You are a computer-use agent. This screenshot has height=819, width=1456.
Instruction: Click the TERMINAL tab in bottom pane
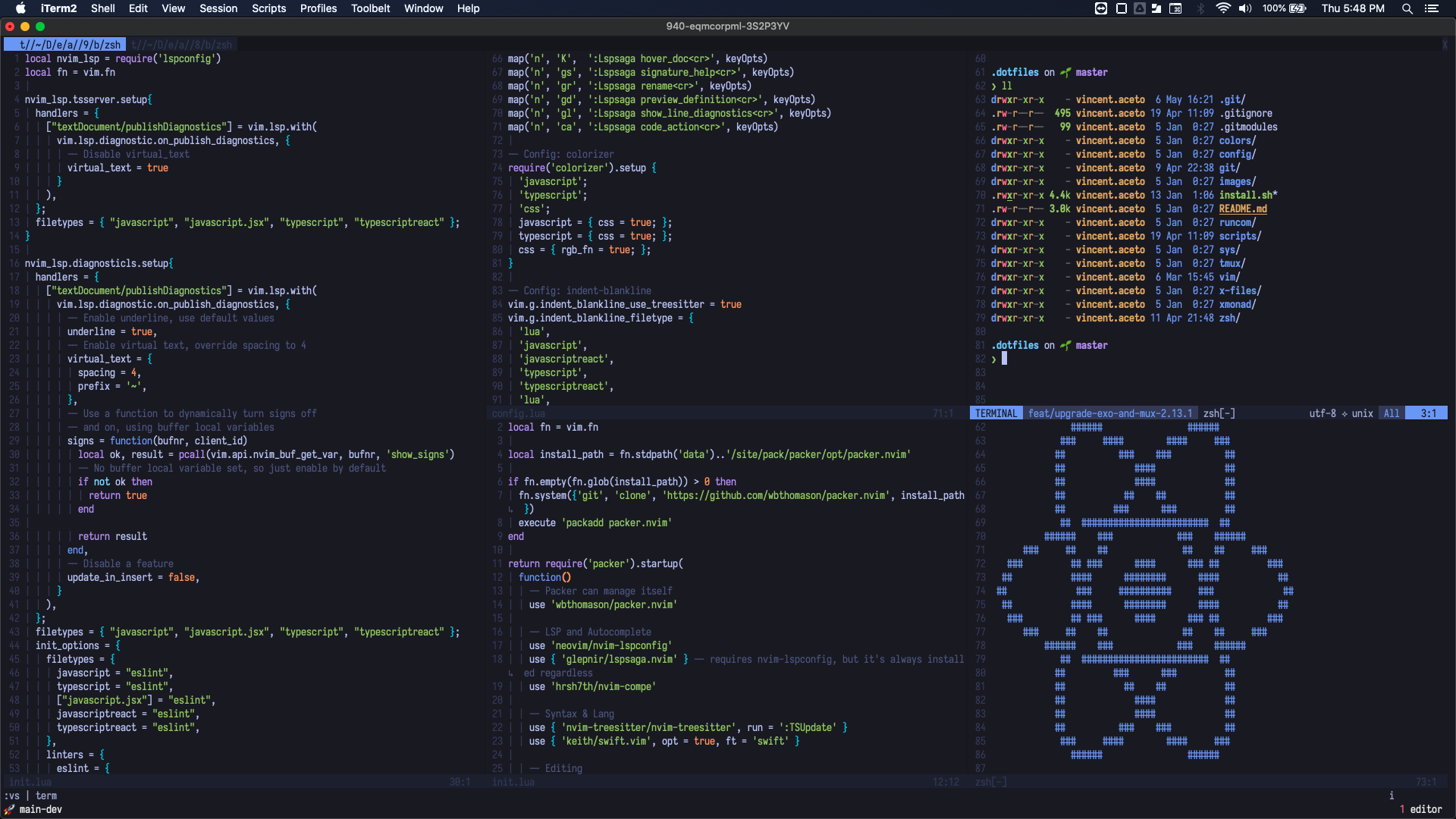pyautogui.click(x=994, y=412)
